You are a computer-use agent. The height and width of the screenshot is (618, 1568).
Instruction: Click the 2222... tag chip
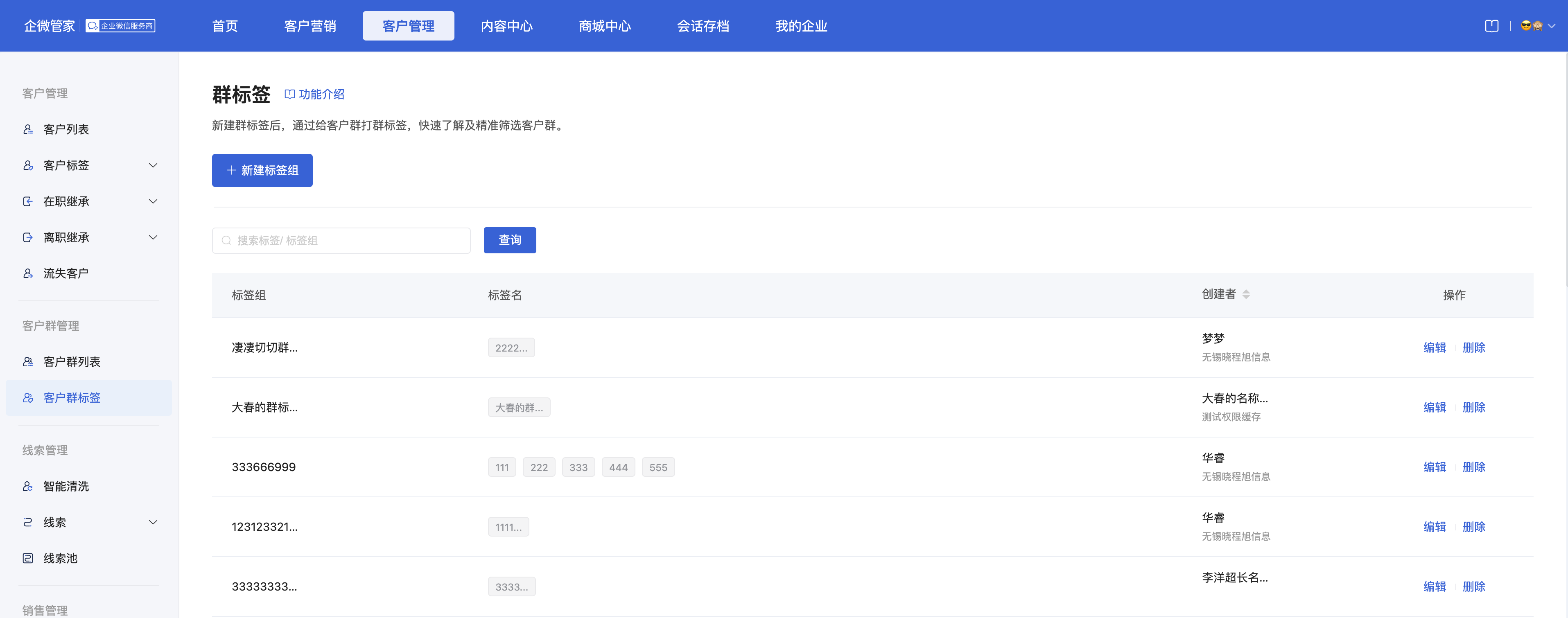(511, 347)
